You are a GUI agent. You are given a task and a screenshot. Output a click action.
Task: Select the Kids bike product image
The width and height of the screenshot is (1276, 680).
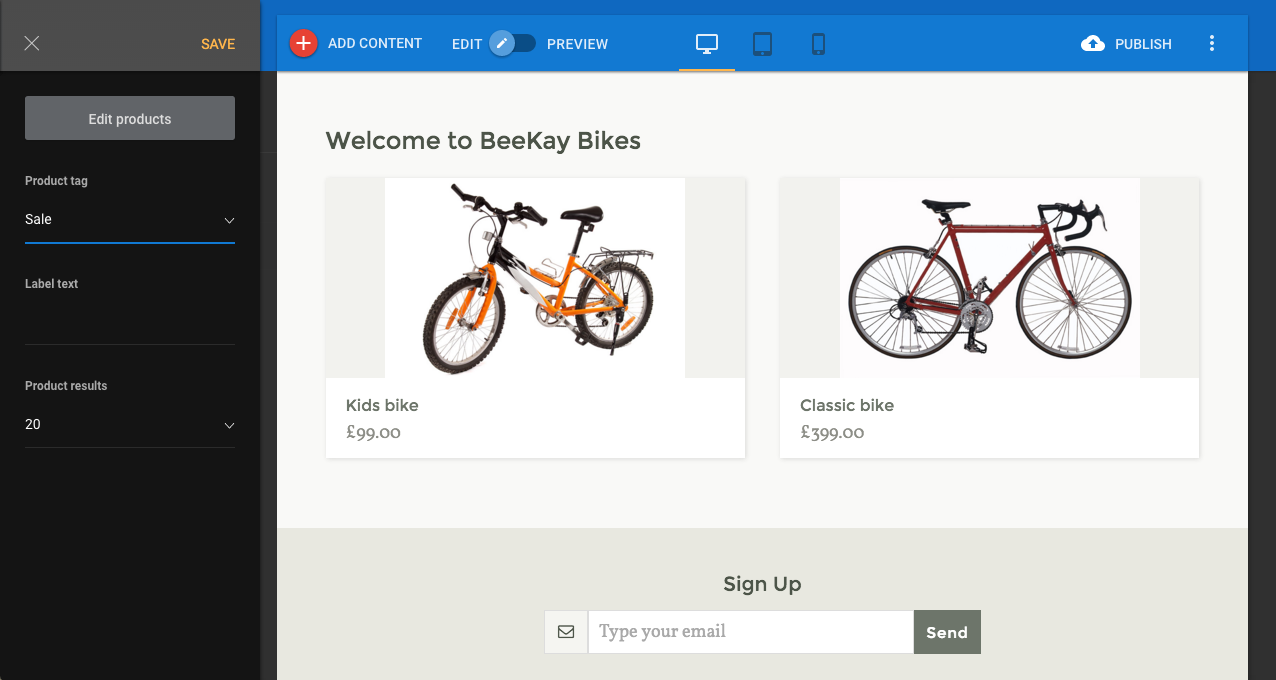click(535, 278)
